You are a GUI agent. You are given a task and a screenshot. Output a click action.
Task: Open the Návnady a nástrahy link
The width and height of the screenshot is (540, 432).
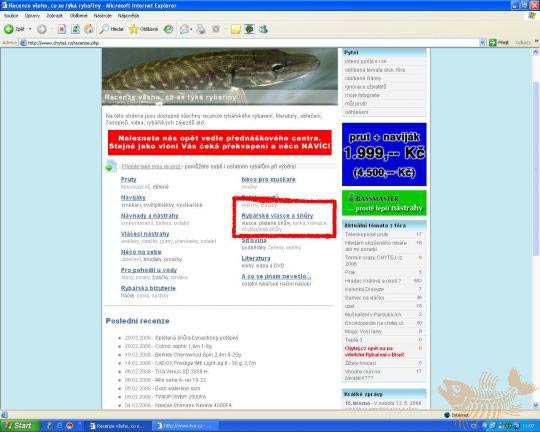point(149,216)
